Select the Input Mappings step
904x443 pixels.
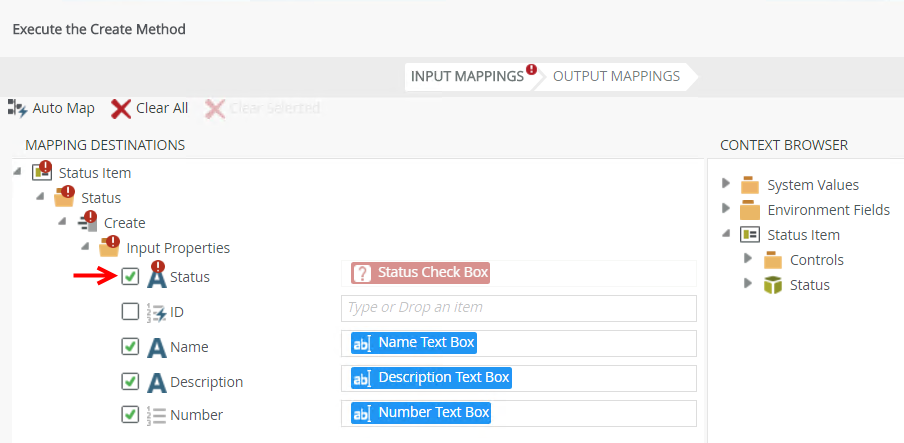[x=467, y=76]
